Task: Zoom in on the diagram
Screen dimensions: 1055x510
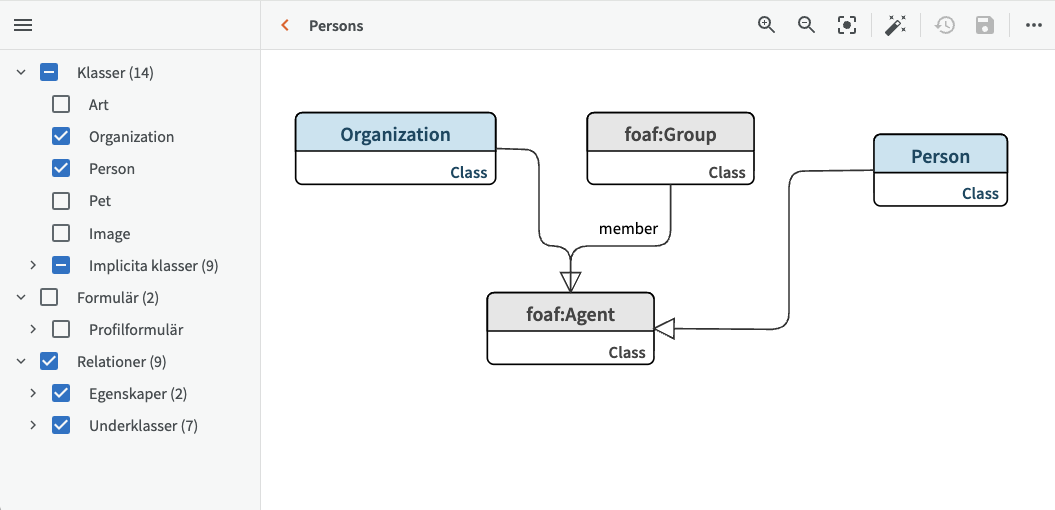Action: coord(767,25)
